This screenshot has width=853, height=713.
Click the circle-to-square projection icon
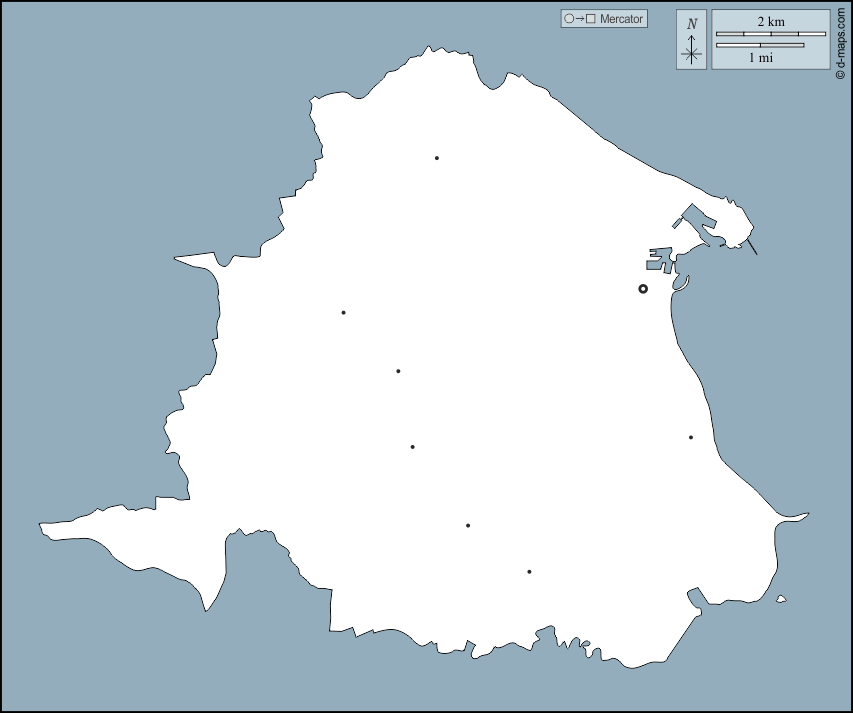581,19
